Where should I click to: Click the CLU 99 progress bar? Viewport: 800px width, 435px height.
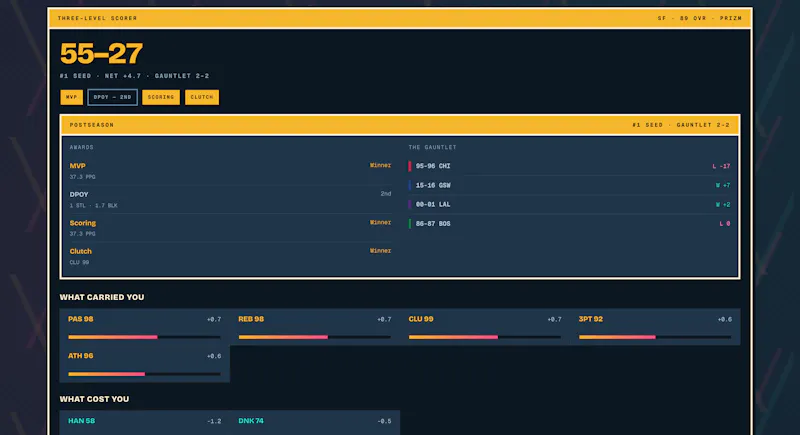click(485, 337)
